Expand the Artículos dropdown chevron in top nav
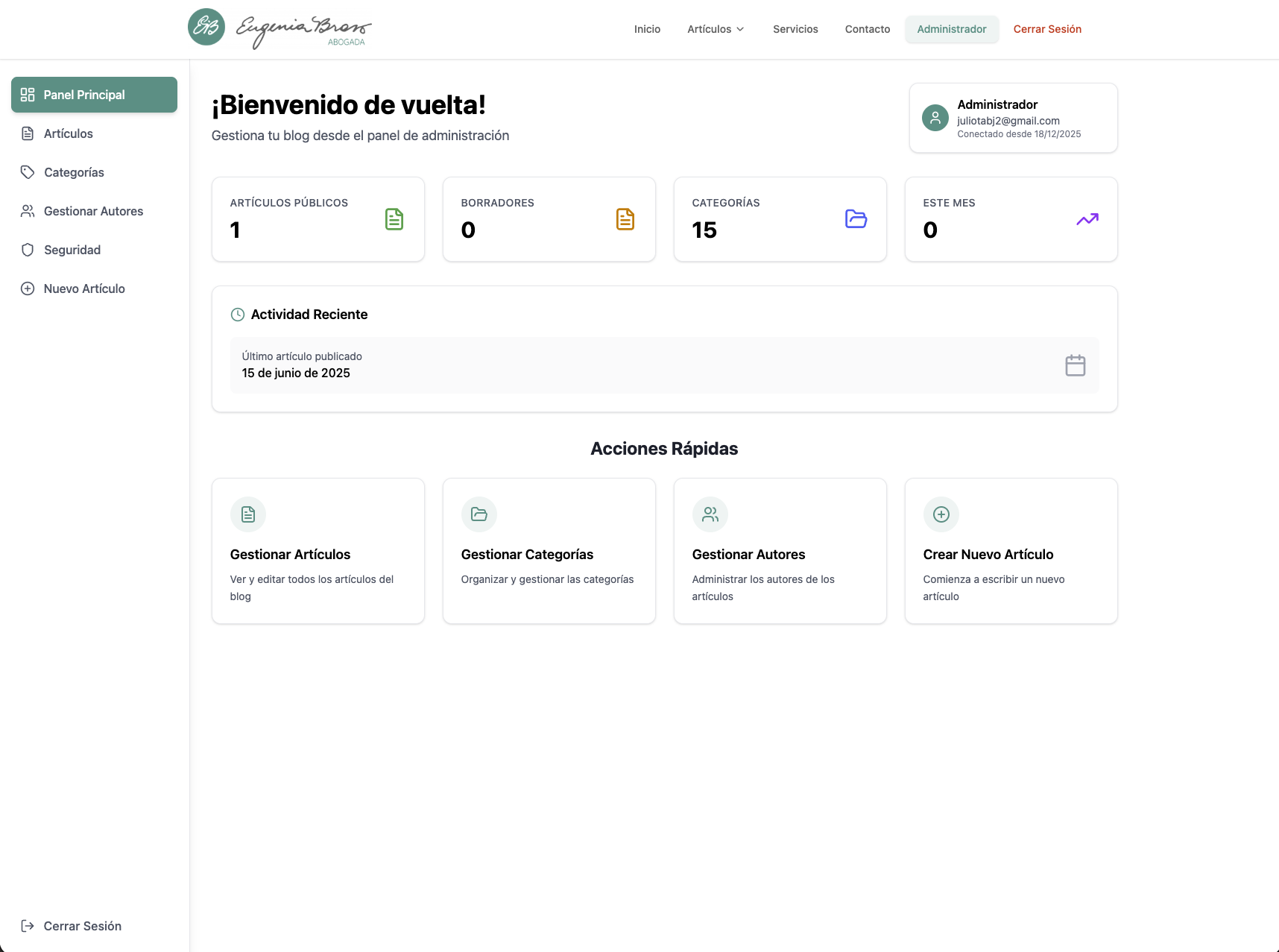 [740, 29]
